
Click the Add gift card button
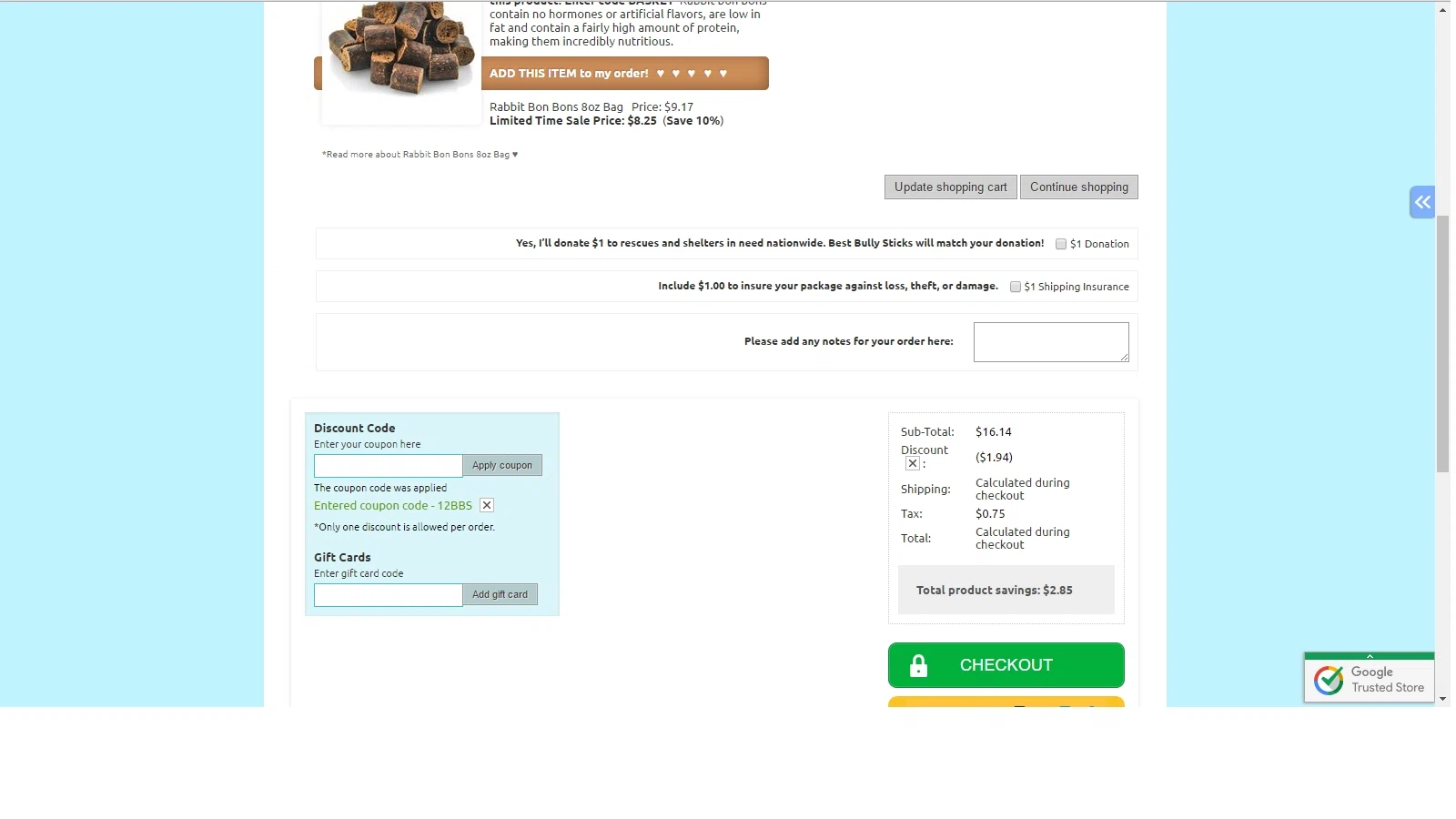[x=500, y=594]
